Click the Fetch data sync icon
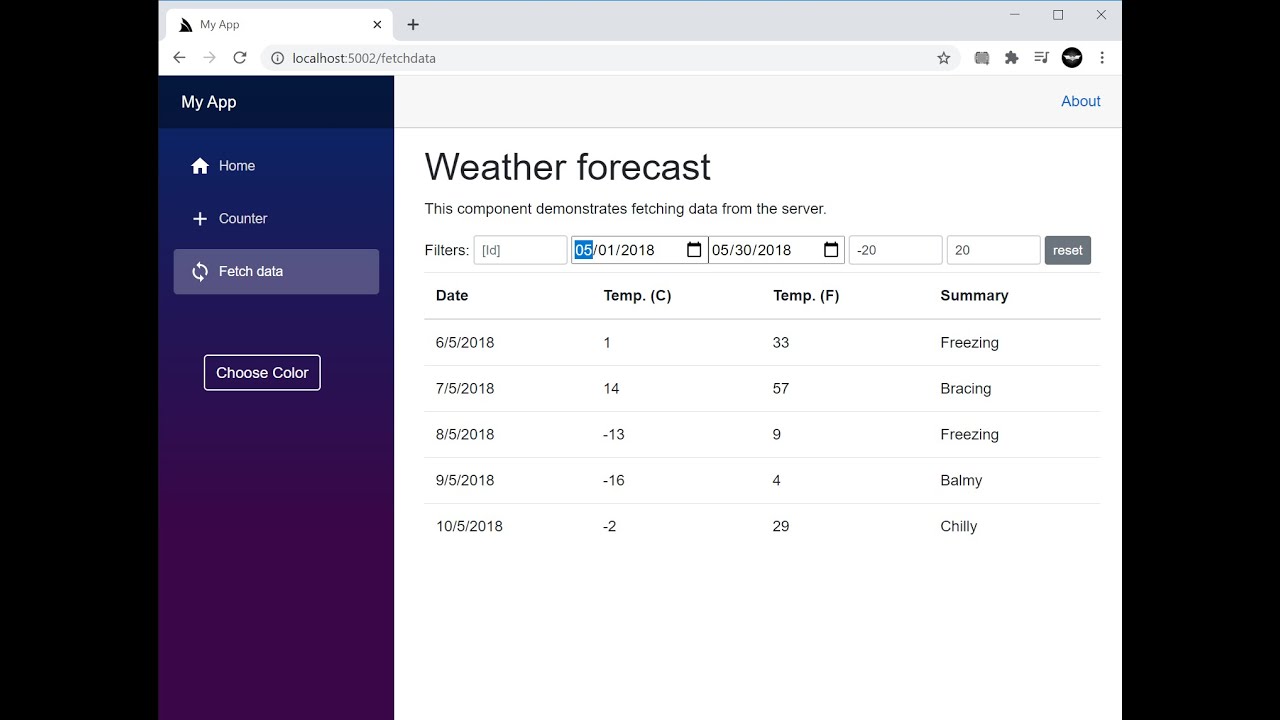 [200, 272]
